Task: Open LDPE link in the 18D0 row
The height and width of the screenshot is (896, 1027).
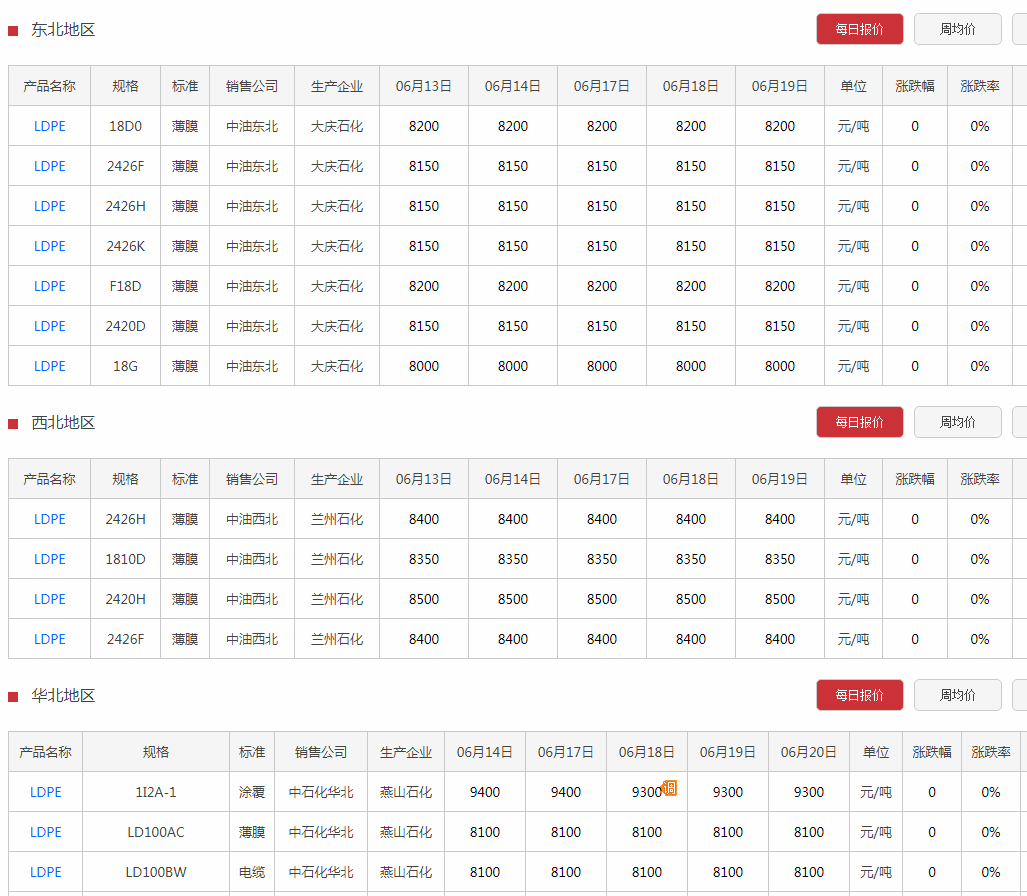Action: click(x=50, y=126)
